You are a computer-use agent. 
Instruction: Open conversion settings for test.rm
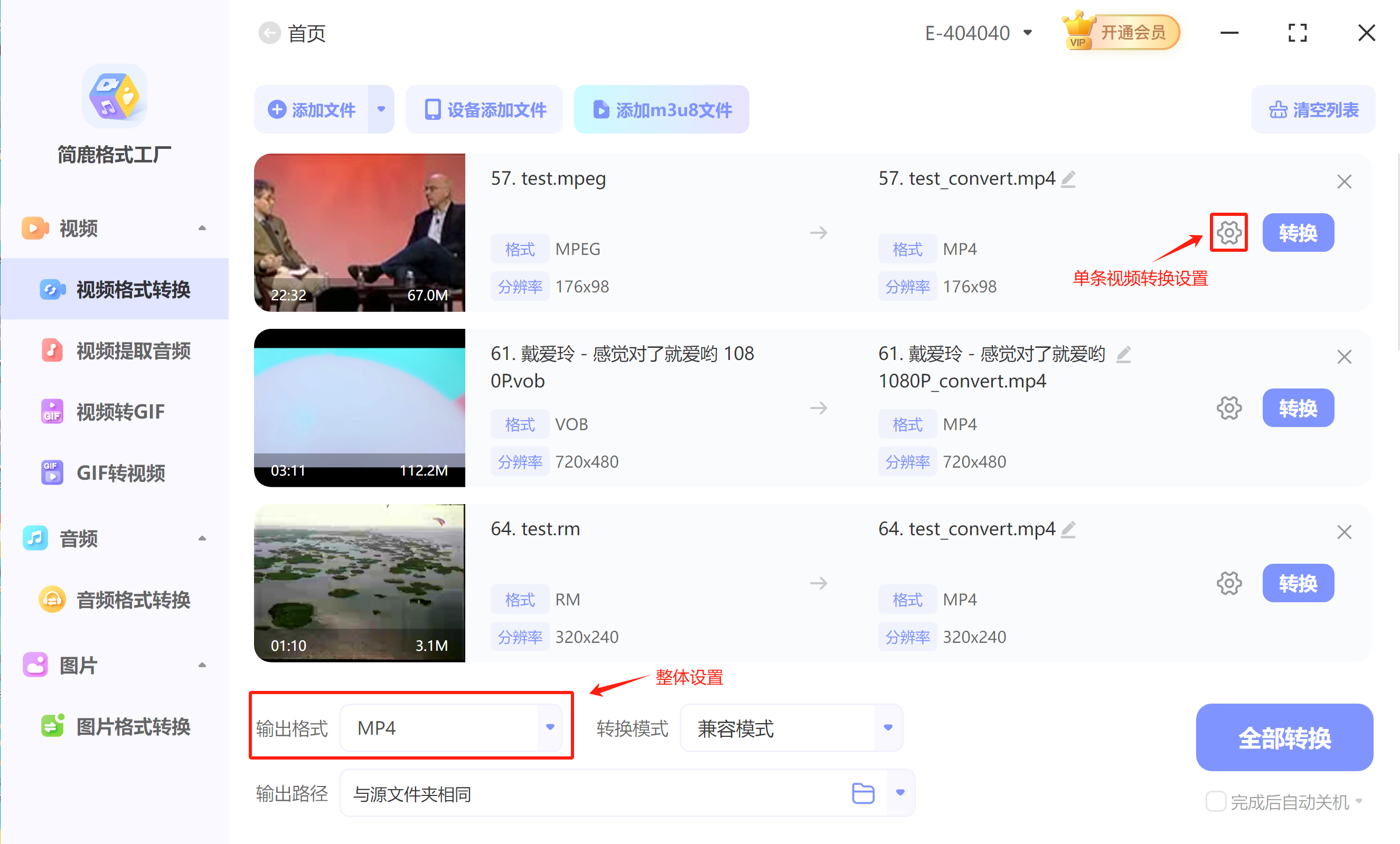(1229, 583)
